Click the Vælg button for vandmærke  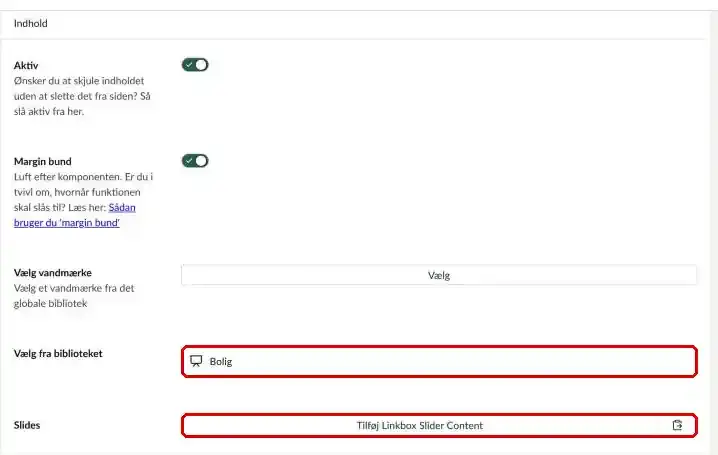439,276
